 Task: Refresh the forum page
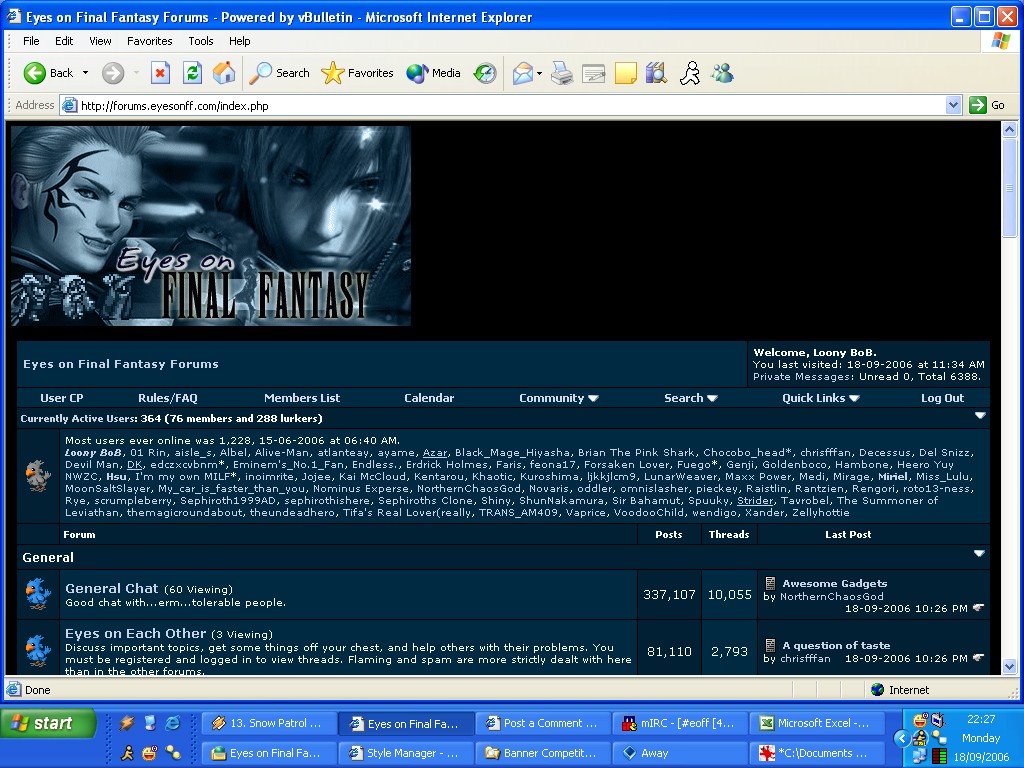(192, 73)
